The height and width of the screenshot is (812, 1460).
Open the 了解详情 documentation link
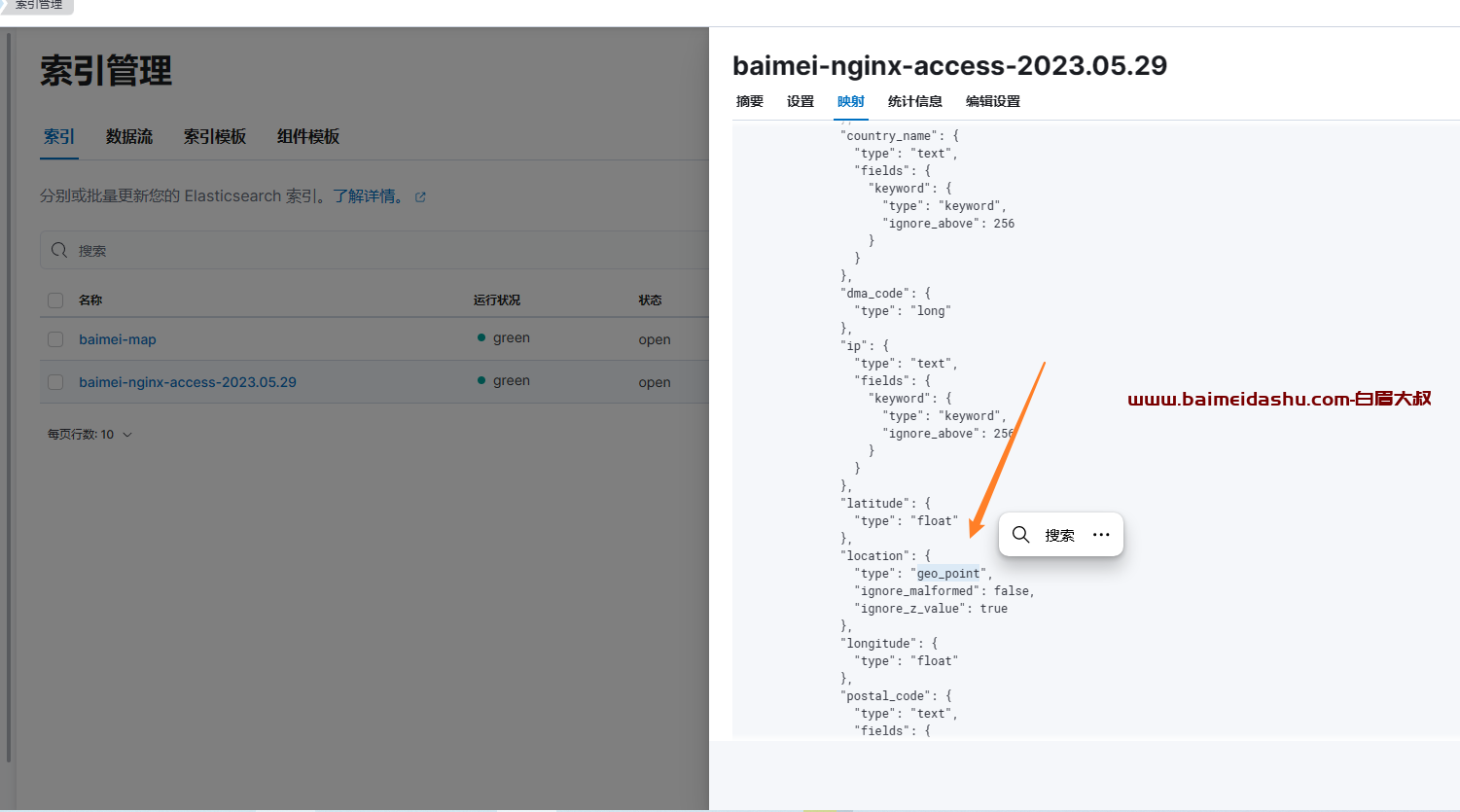coord(368,196)
